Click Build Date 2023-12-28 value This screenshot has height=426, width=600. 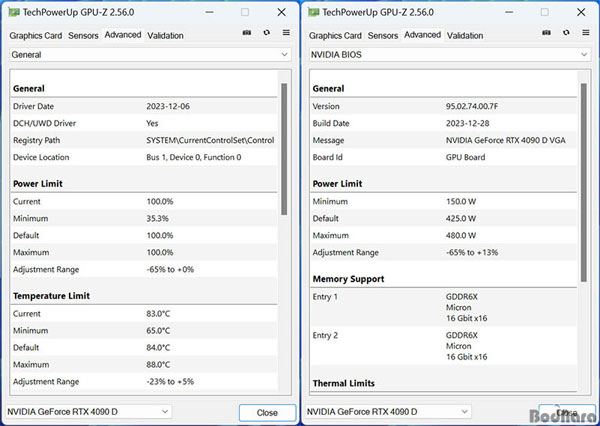coord(468,123)
